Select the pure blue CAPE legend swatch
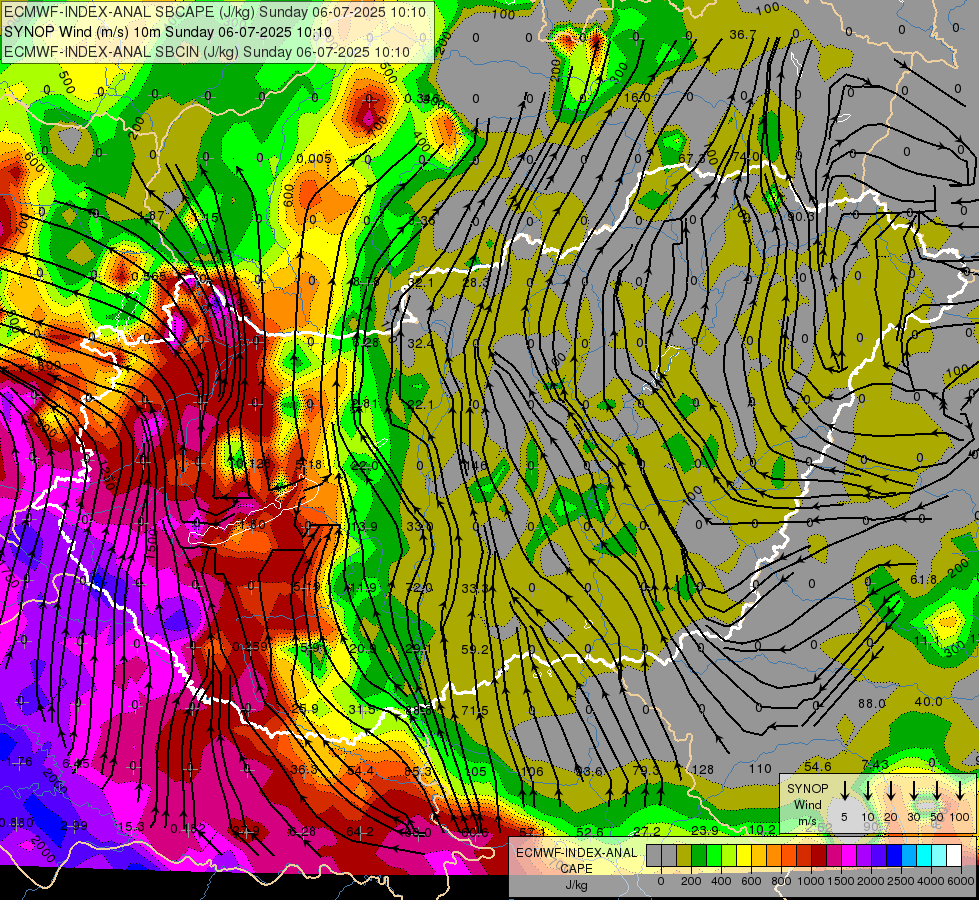979x900 pixels. click(895, 855)
